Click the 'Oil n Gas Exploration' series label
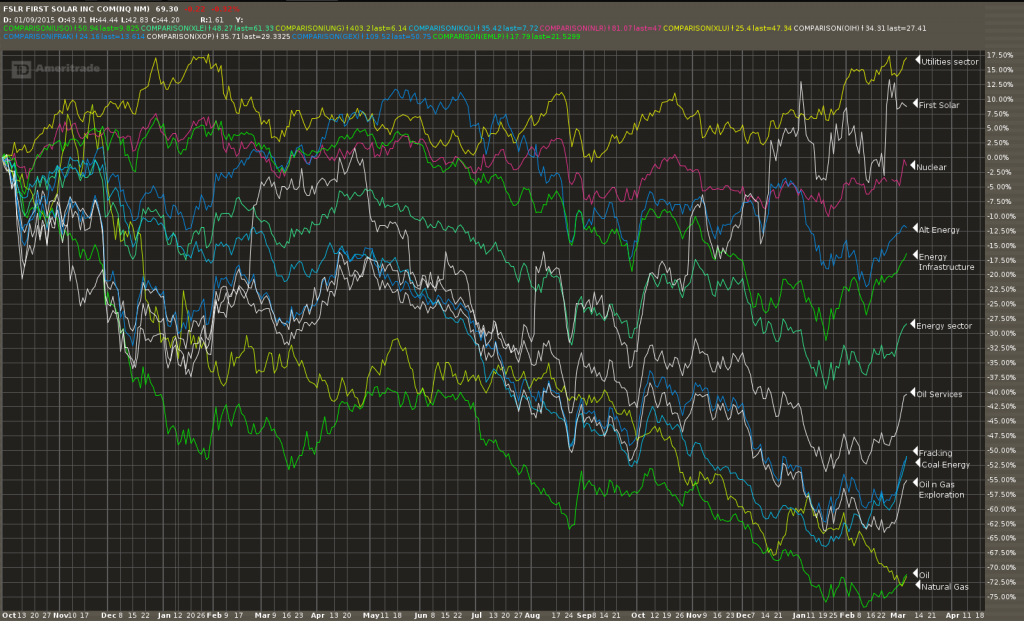Screen dimensions: 1024x621 point(941,490)
